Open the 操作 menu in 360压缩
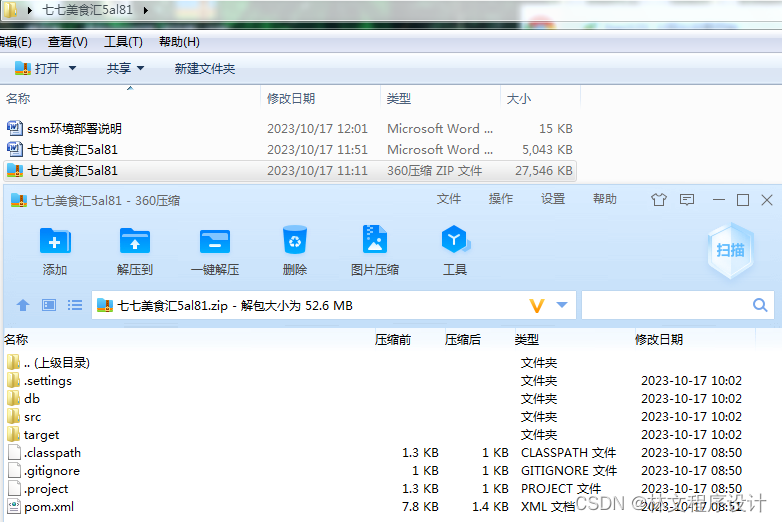This screenshot has width=782, height=522. point(501,199)
